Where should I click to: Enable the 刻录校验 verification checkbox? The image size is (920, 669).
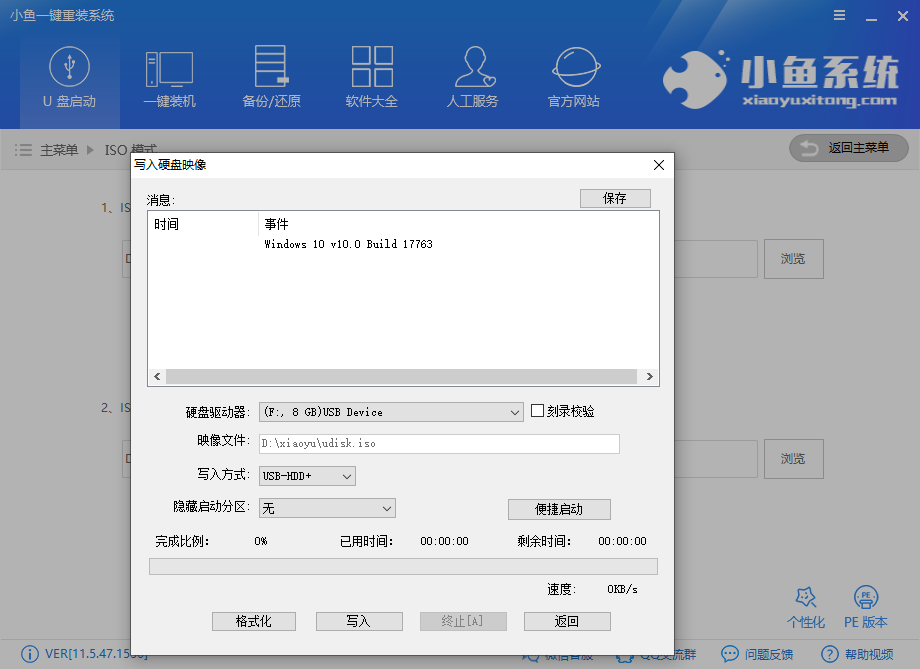point(537,411)
